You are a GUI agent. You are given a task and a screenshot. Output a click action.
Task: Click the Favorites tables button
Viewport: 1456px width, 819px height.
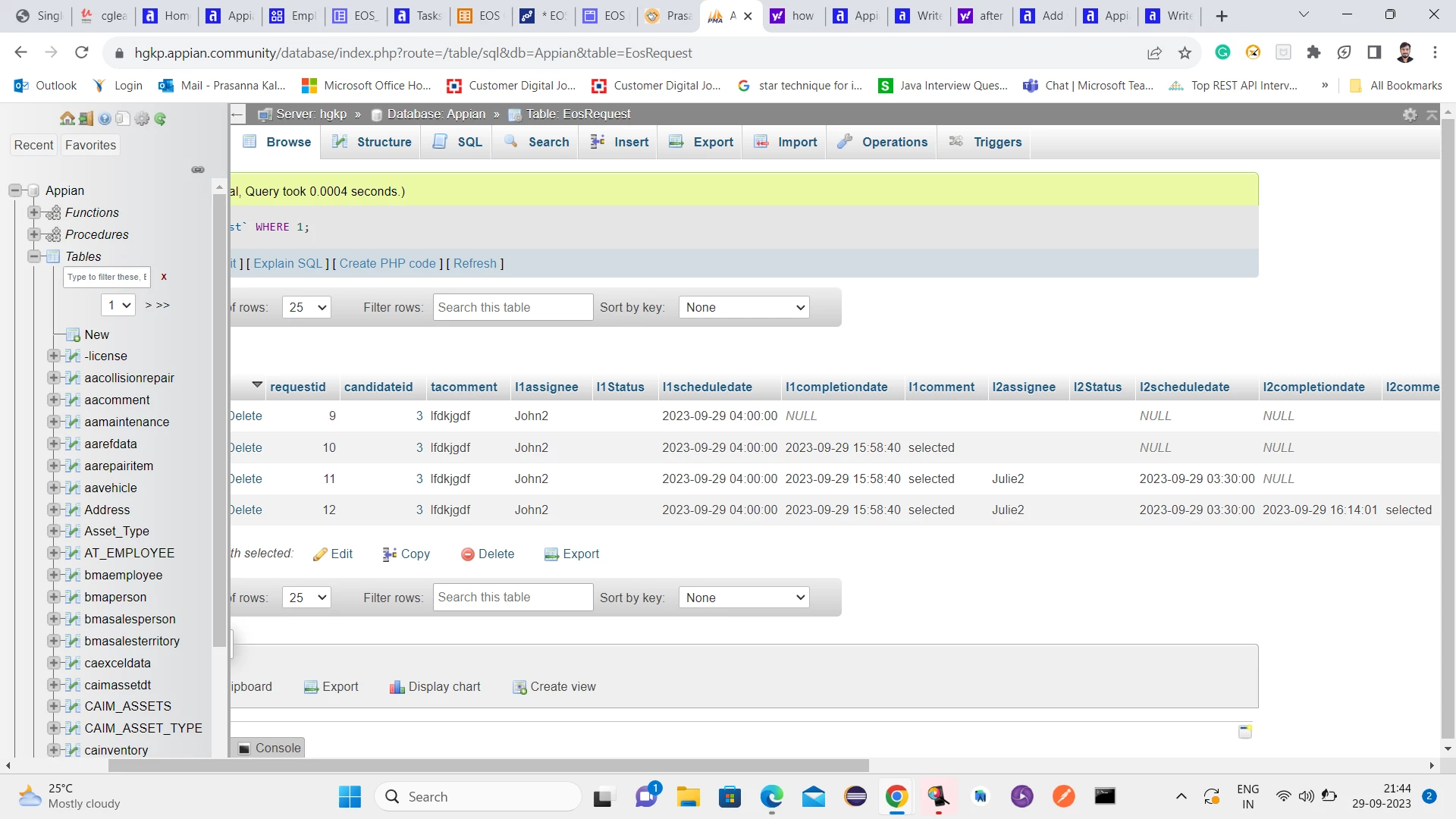90,146
